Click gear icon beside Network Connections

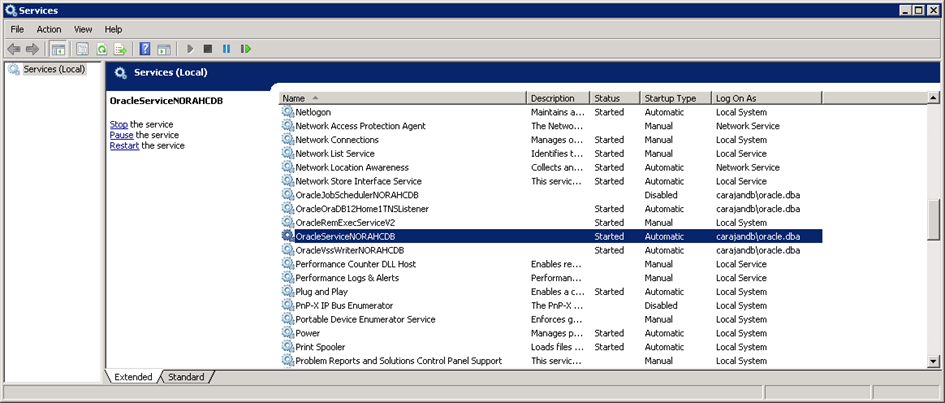(287, 139)
